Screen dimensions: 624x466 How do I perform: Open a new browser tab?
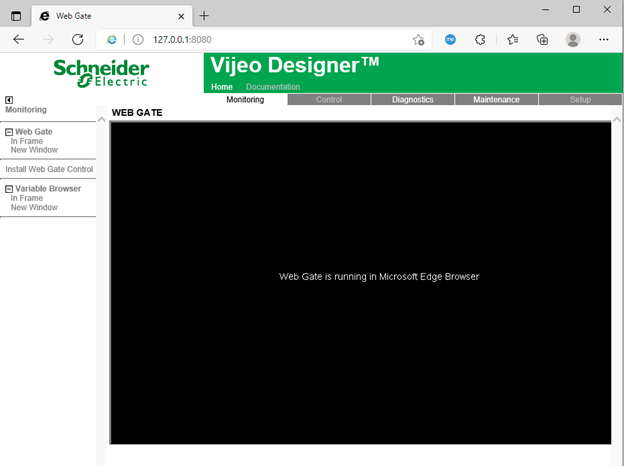[x=204, y=16]
